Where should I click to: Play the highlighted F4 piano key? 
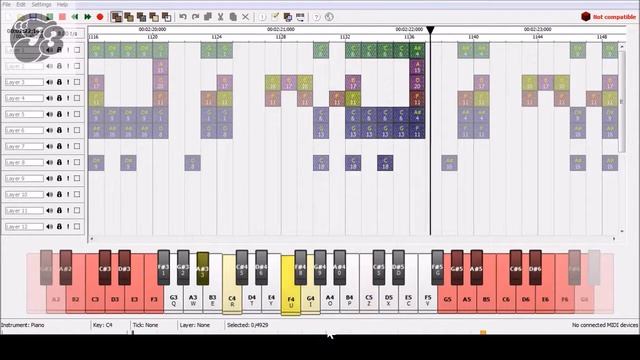pyautogui.click(x=291, y=300)
